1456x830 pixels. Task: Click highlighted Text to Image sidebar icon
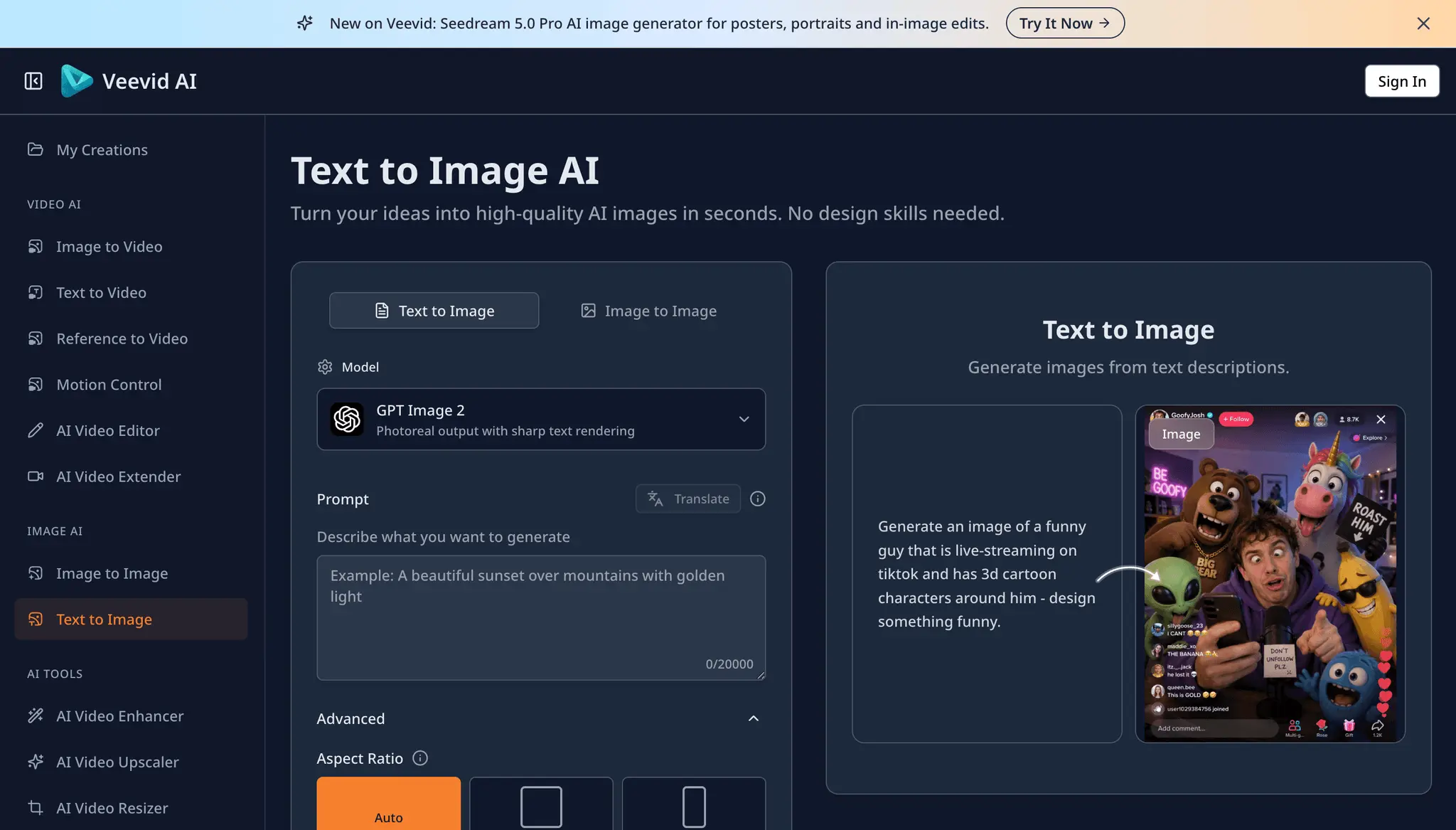(36, 619)
